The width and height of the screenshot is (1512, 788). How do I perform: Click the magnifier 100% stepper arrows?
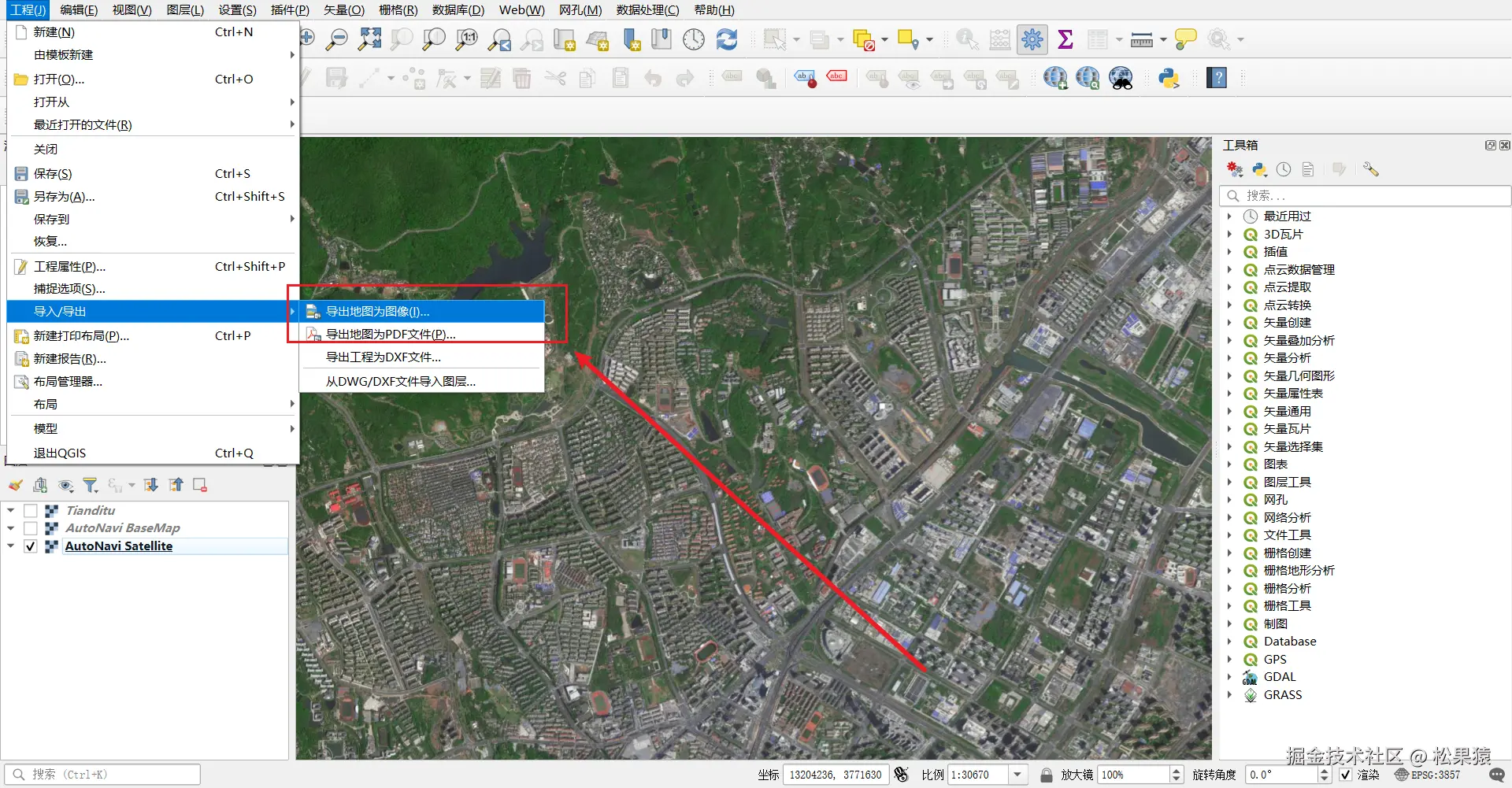coord(1177,775)
